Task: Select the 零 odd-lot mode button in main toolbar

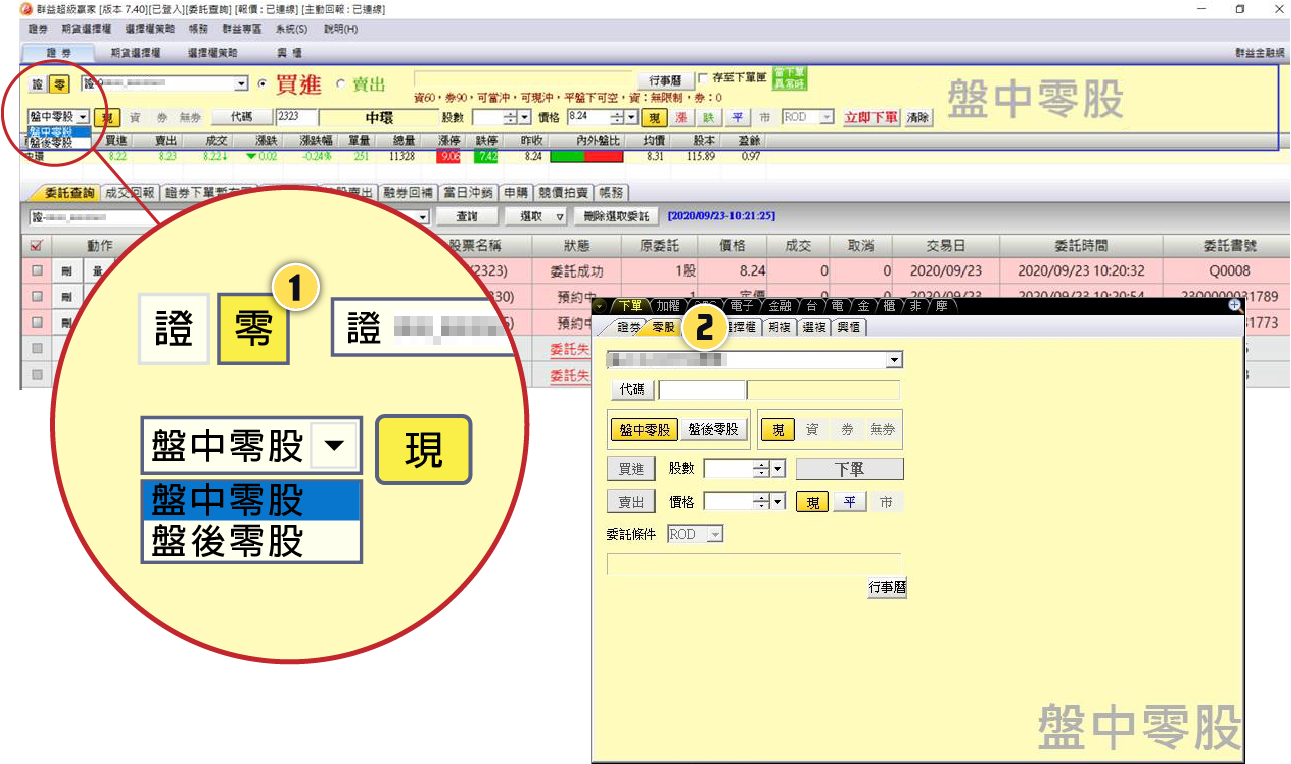Action: tap(59, 84)
